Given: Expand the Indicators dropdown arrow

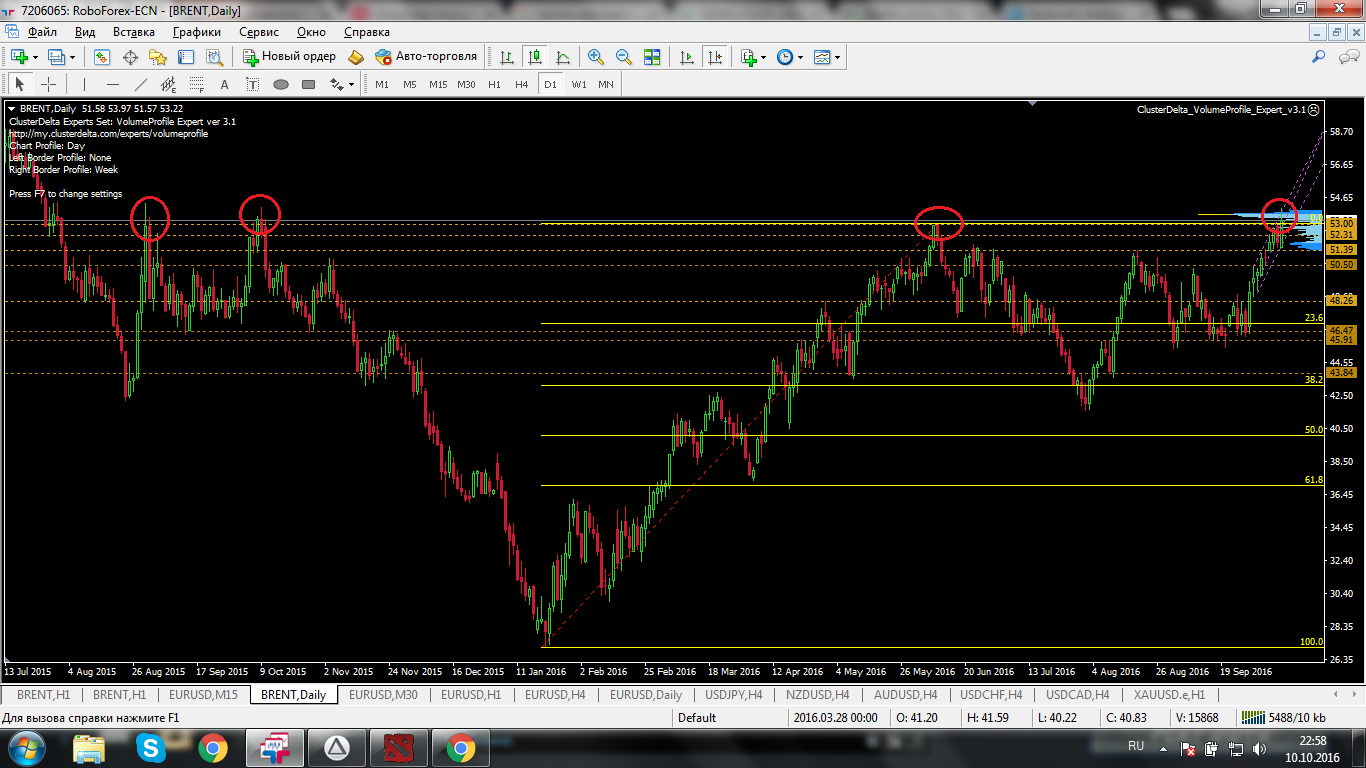Looking at the screenshot, I should coord(764,57).
